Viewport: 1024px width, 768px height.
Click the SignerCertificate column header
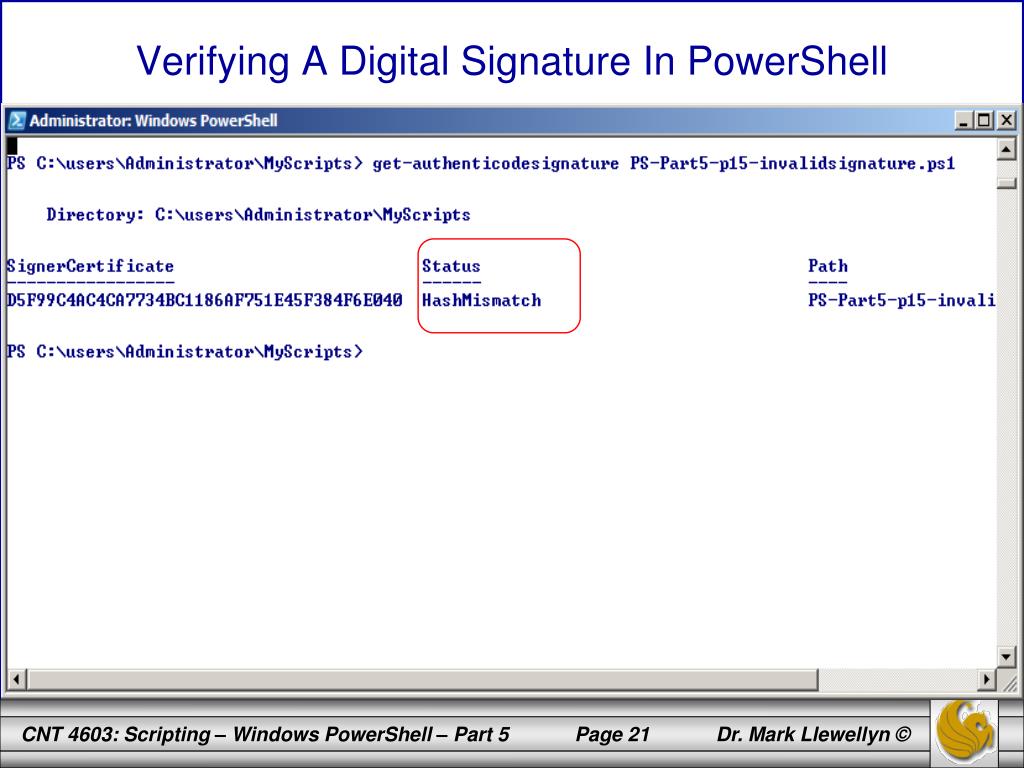click(x=90, y=266)
